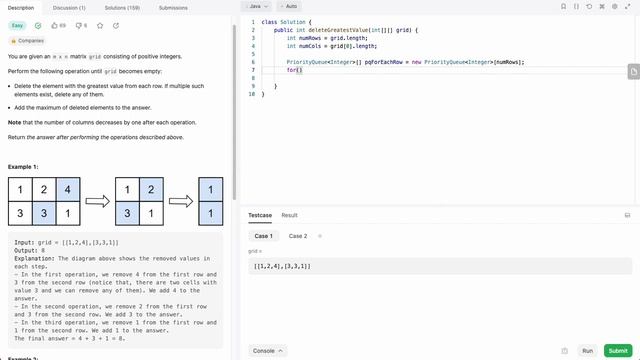Click the grid input field with [[1,2,4],[3,3,1]]
640x360 pixels.
[x=440, y=266]
